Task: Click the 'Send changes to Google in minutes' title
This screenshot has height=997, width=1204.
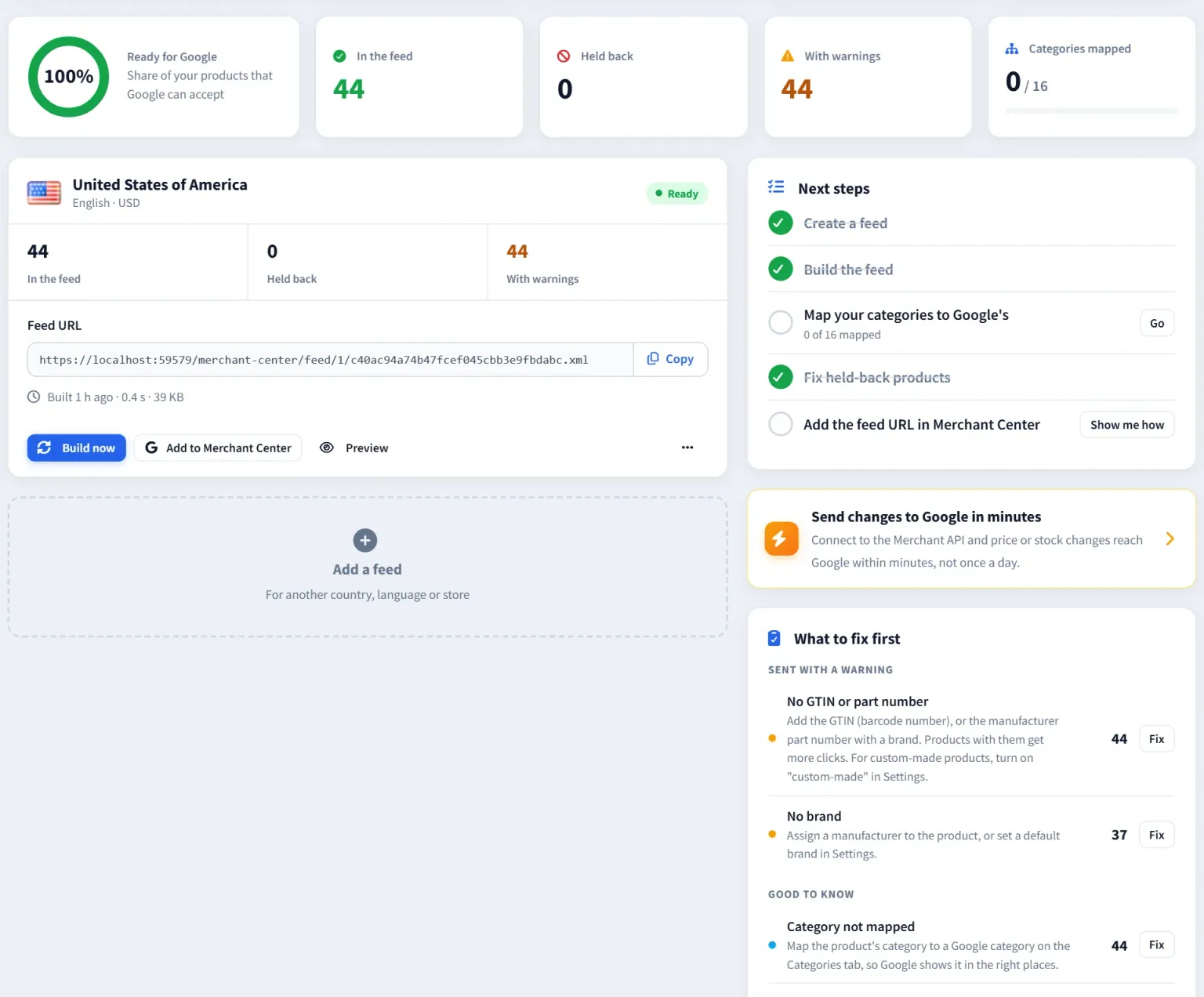Action: (x=926, y=517)
